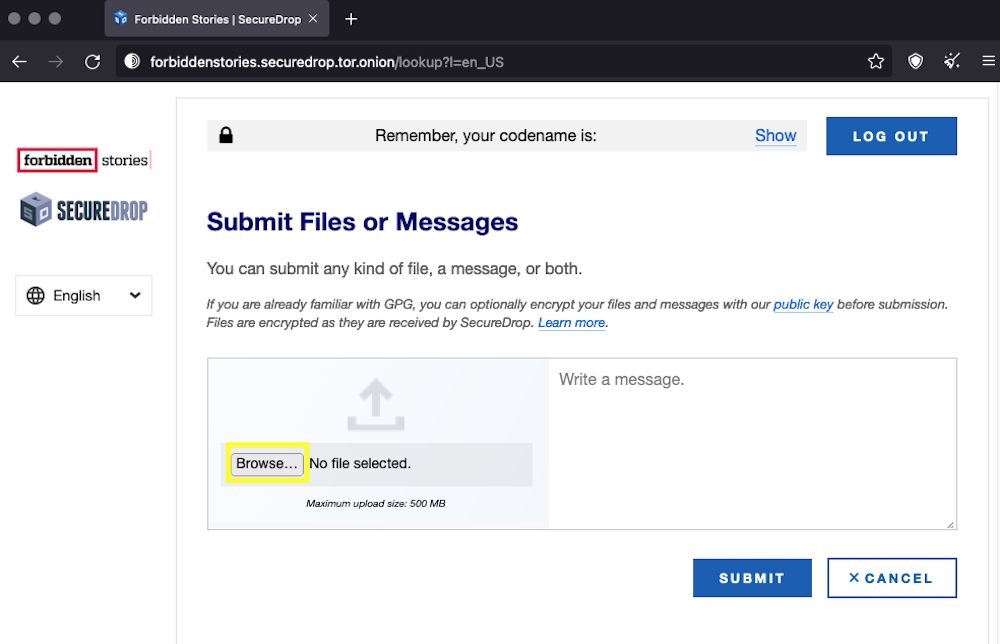Click the New Identity broom icon
This screenshot has height=644, width=1000.
(952, 62)
